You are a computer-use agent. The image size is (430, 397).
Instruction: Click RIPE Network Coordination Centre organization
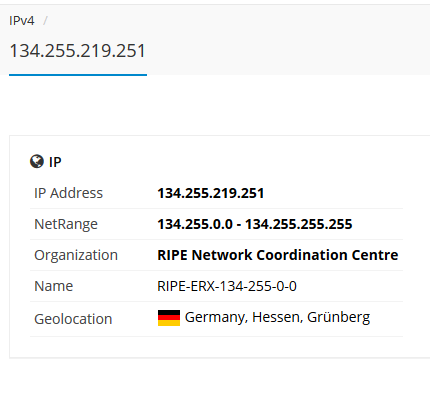pyautogui.click(x=278, y=255)
